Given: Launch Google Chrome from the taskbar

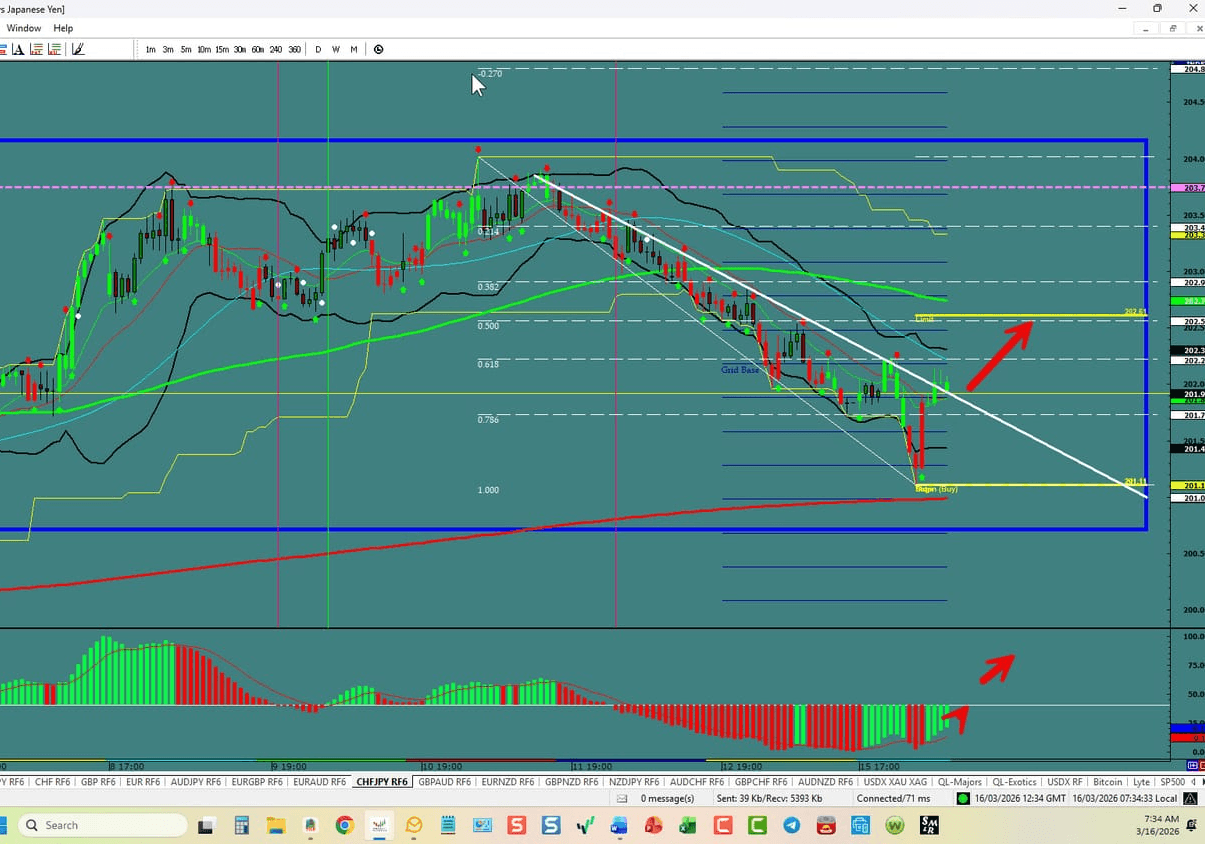Looking at the screenshot, I should [x=345, y=825].
